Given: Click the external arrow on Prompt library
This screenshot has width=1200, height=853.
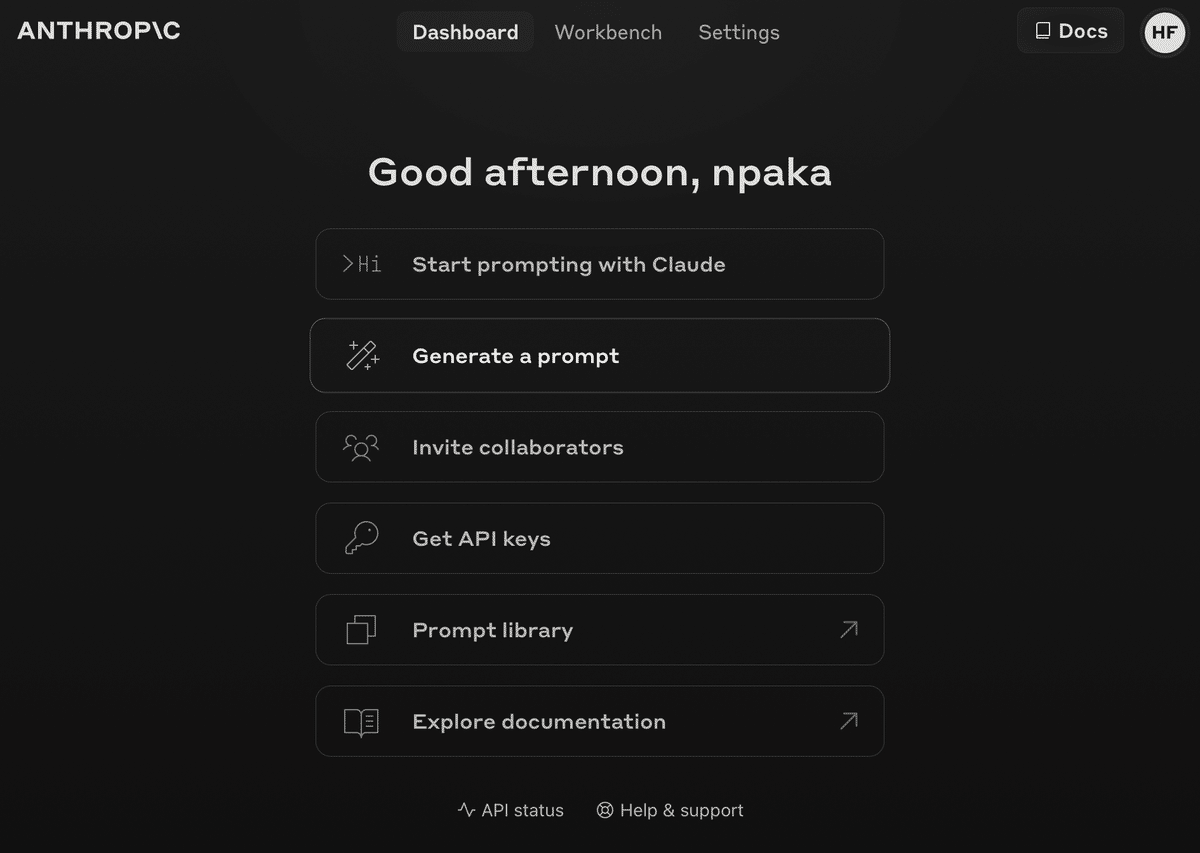Looking at the screenshot, I should 849,630.
